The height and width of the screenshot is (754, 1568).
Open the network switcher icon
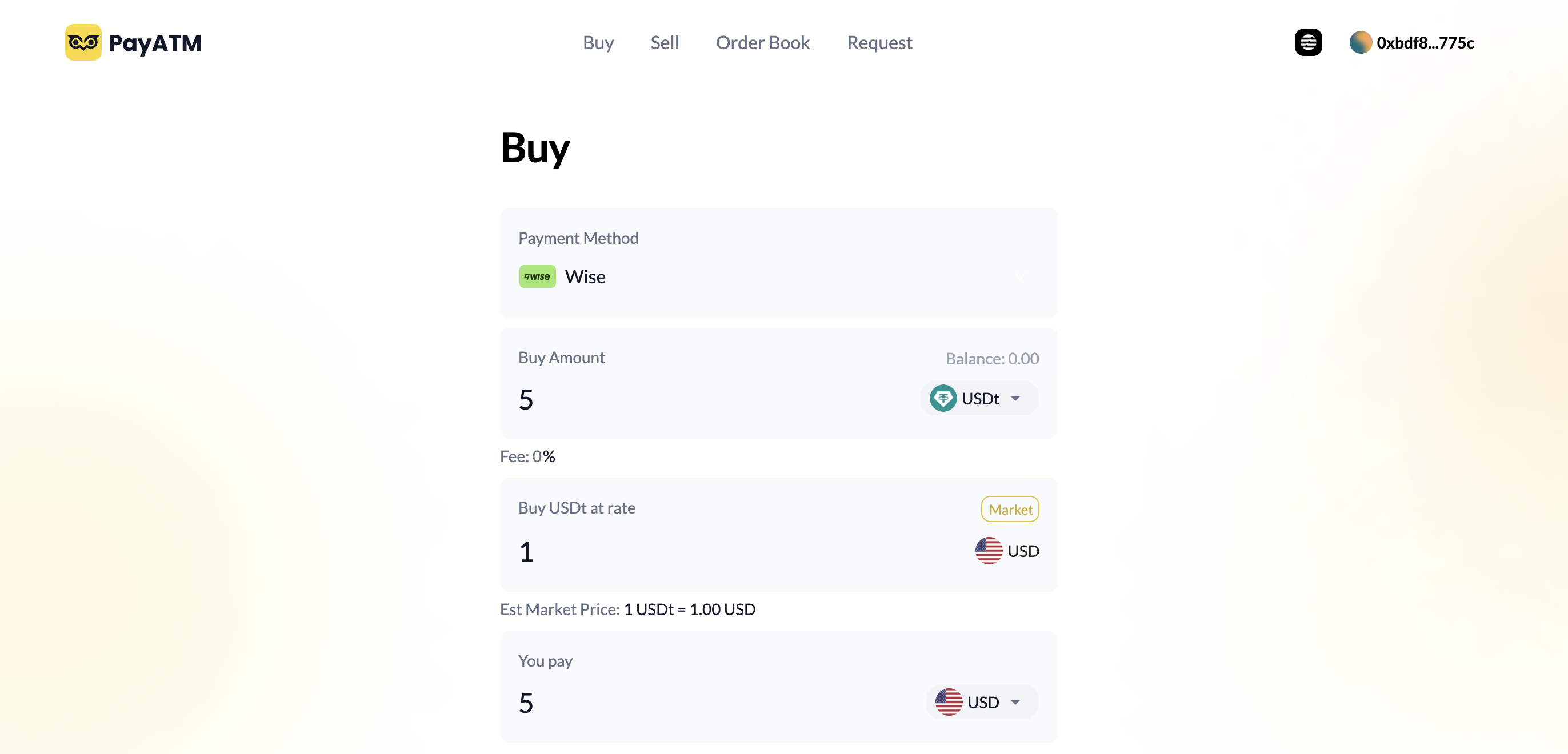(x=1307, y=43)
